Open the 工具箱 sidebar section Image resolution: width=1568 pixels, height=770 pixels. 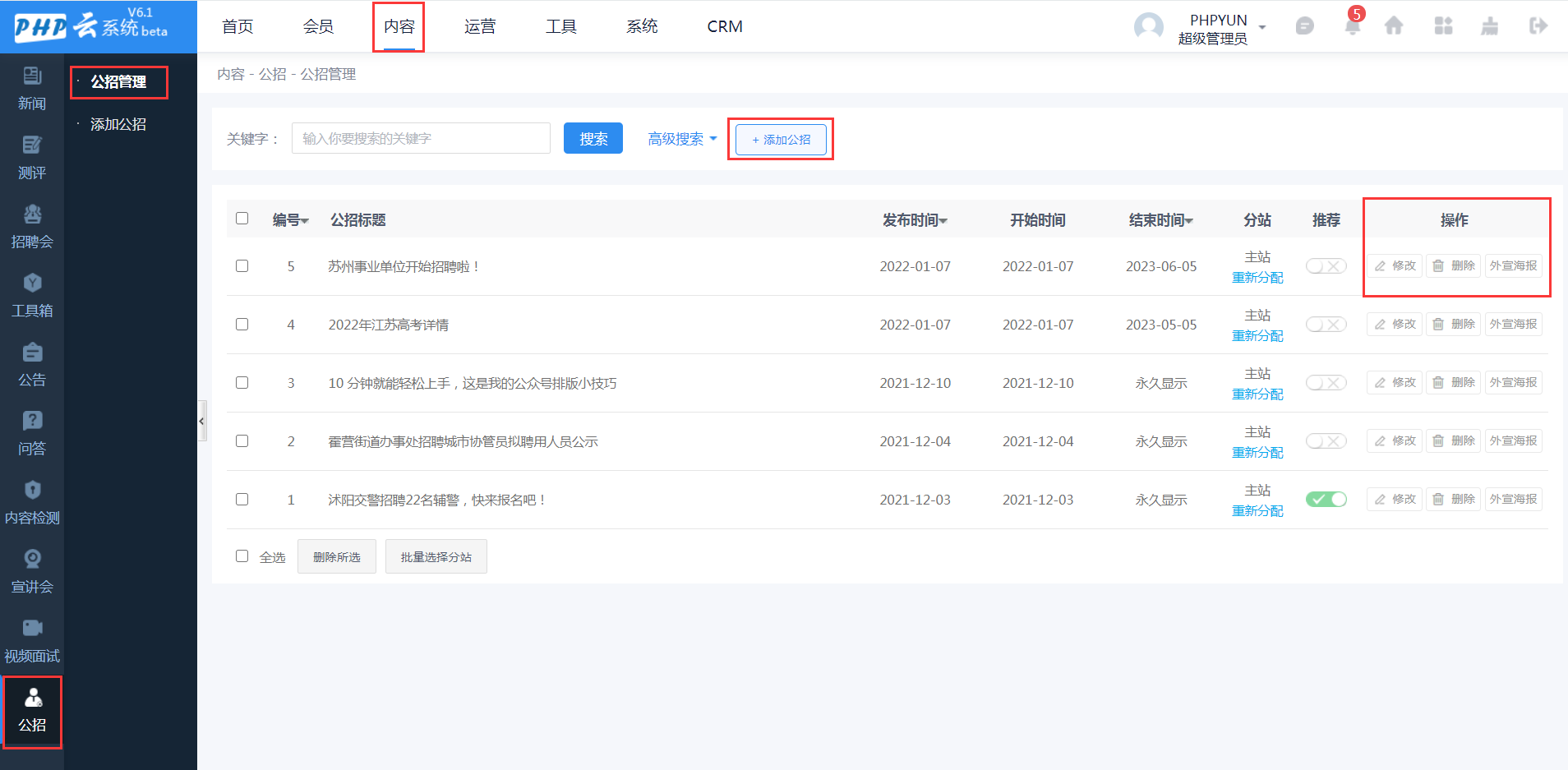[32, 296]
